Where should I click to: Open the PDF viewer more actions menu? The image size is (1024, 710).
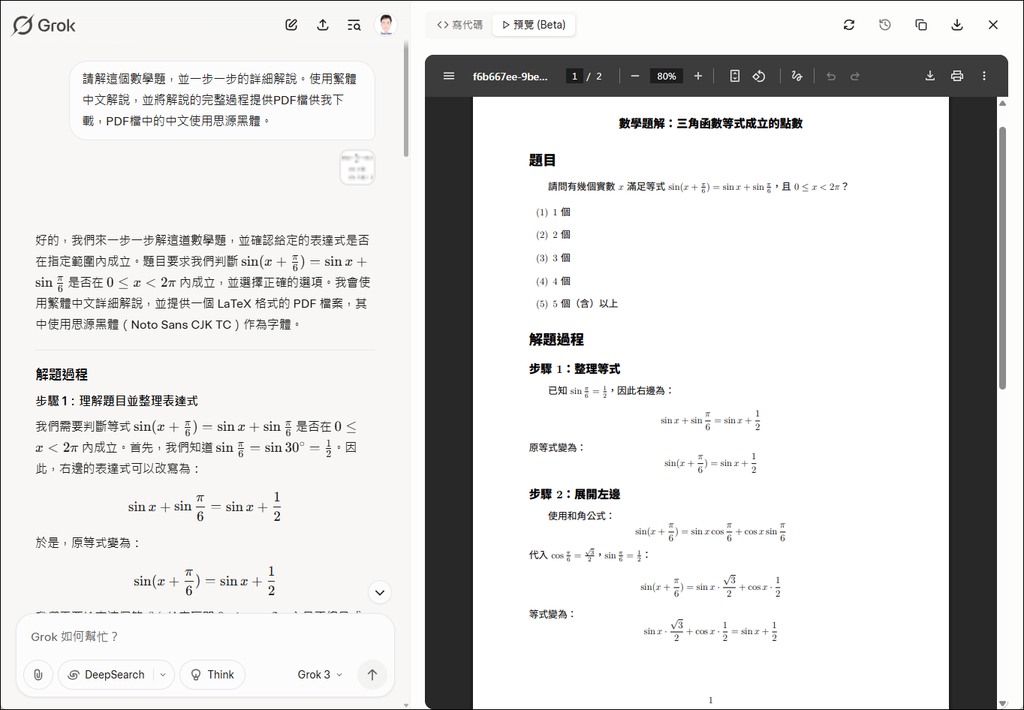point(984,76)
